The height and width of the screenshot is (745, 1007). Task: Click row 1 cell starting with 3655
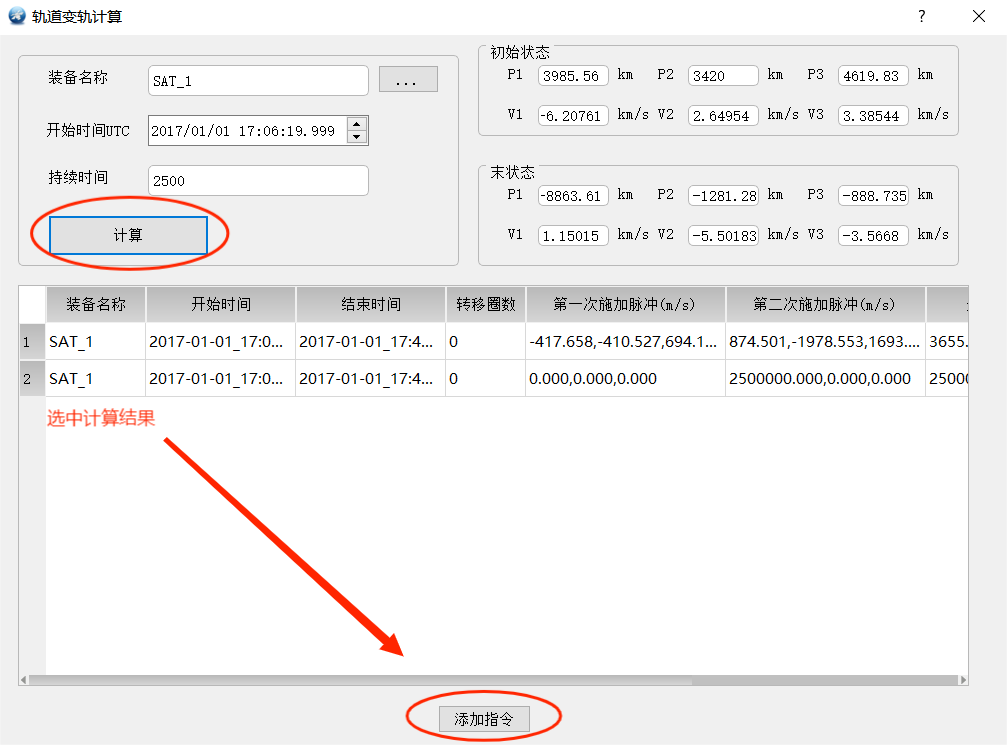tap(947, 342)
